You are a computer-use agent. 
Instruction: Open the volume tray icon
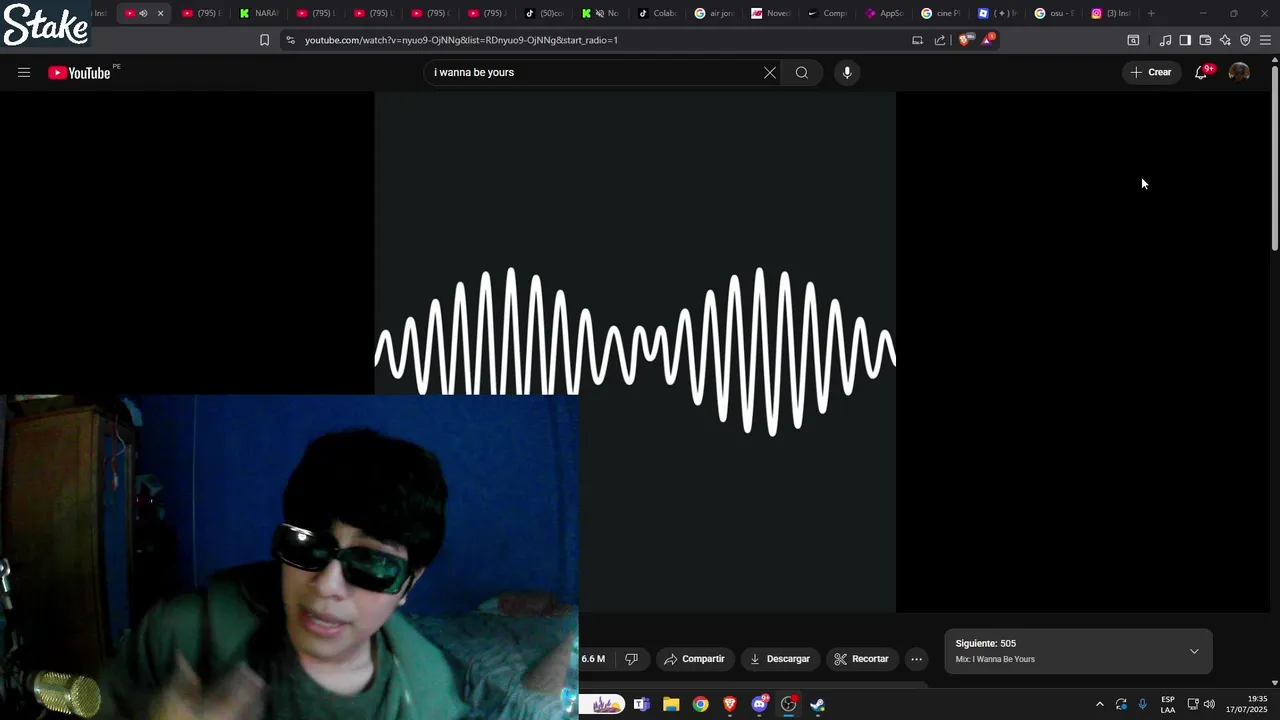tap(1209, 704)
